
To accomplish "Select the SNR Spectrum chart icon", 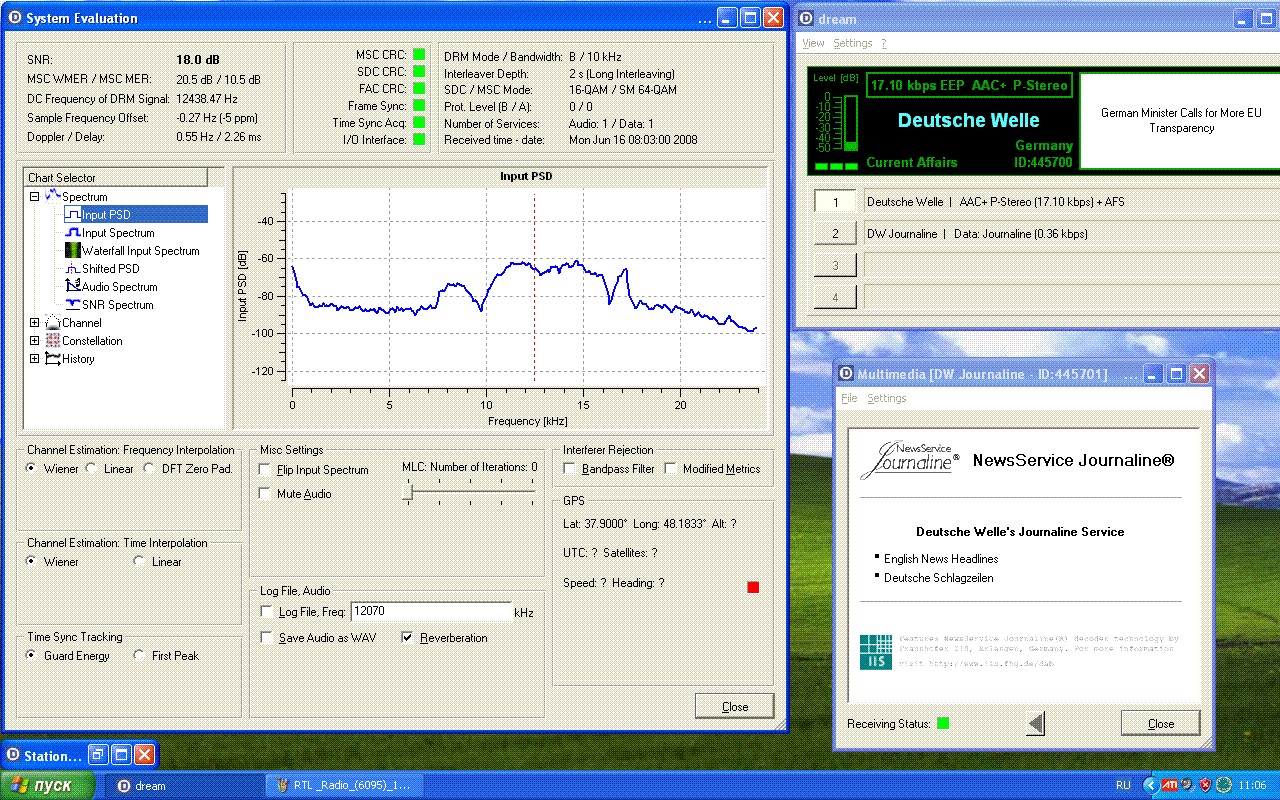I will tap(73, 304).
